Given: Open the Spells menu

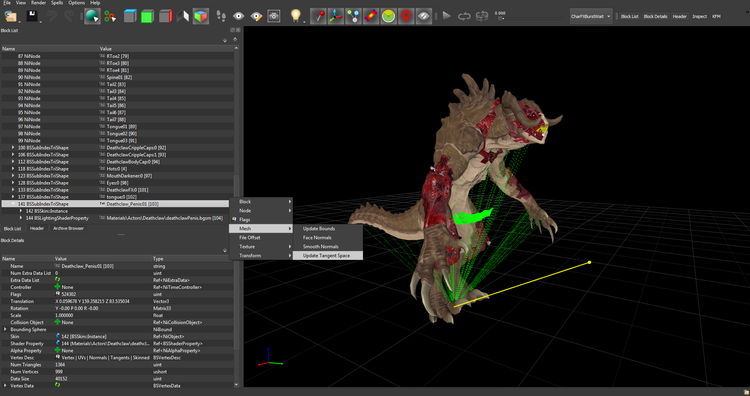Looking at the screenshot, I should [x=57, y=3].
